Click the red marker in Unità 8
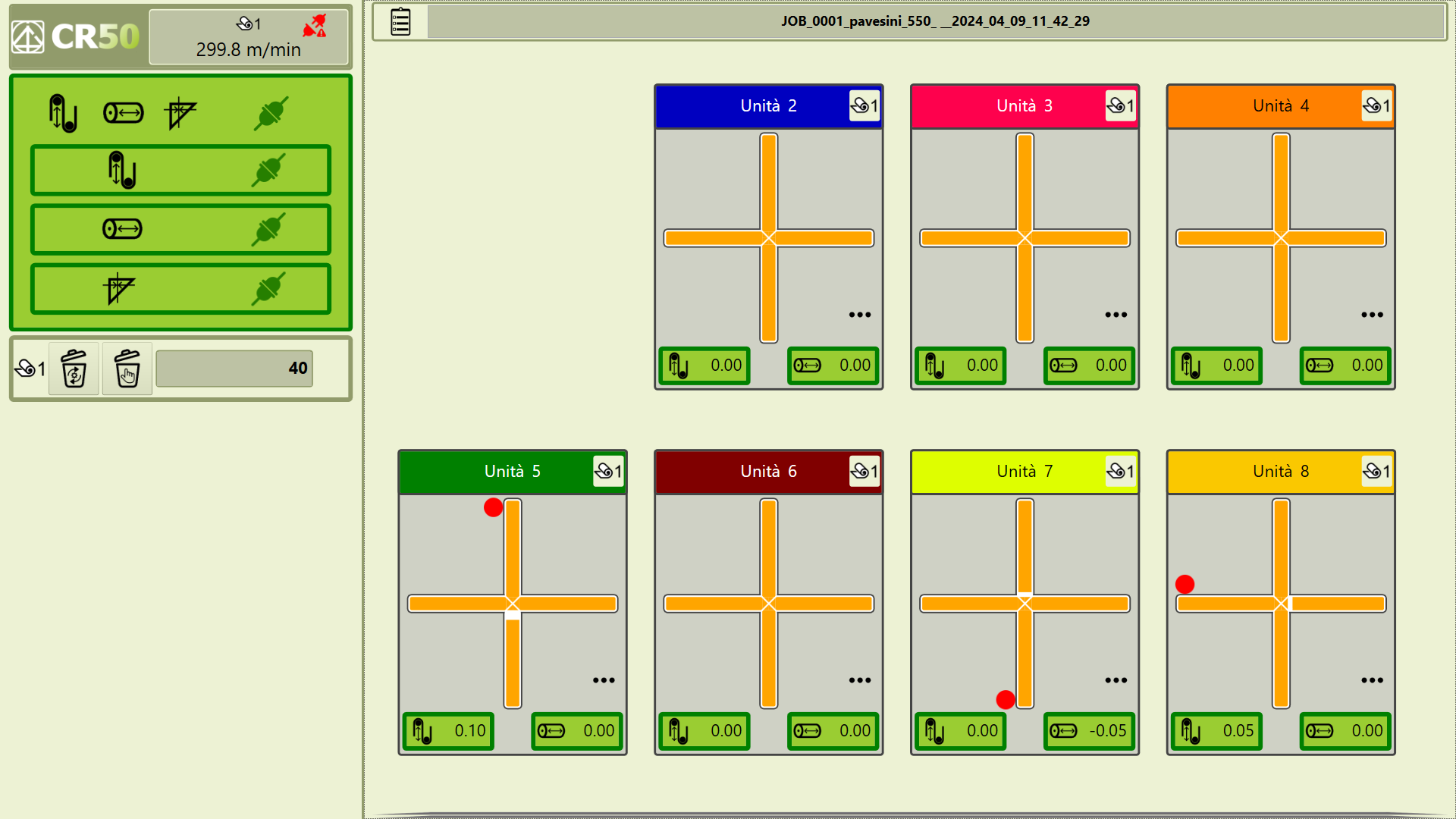1456x819 pixels. click(x=1185, y=584)
